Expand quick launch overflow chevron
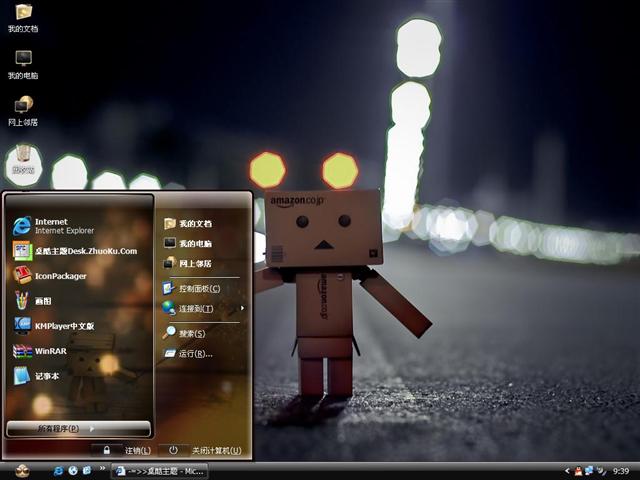 tap(102, 469)
